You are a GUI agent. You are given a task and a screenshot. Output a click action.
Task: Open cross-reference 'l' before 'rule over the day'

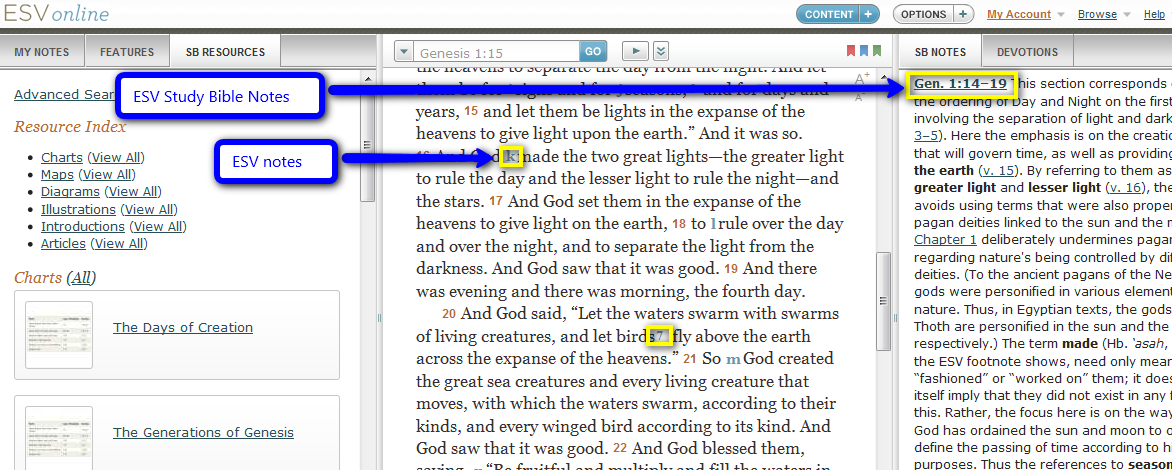click(x=713, y=223)
